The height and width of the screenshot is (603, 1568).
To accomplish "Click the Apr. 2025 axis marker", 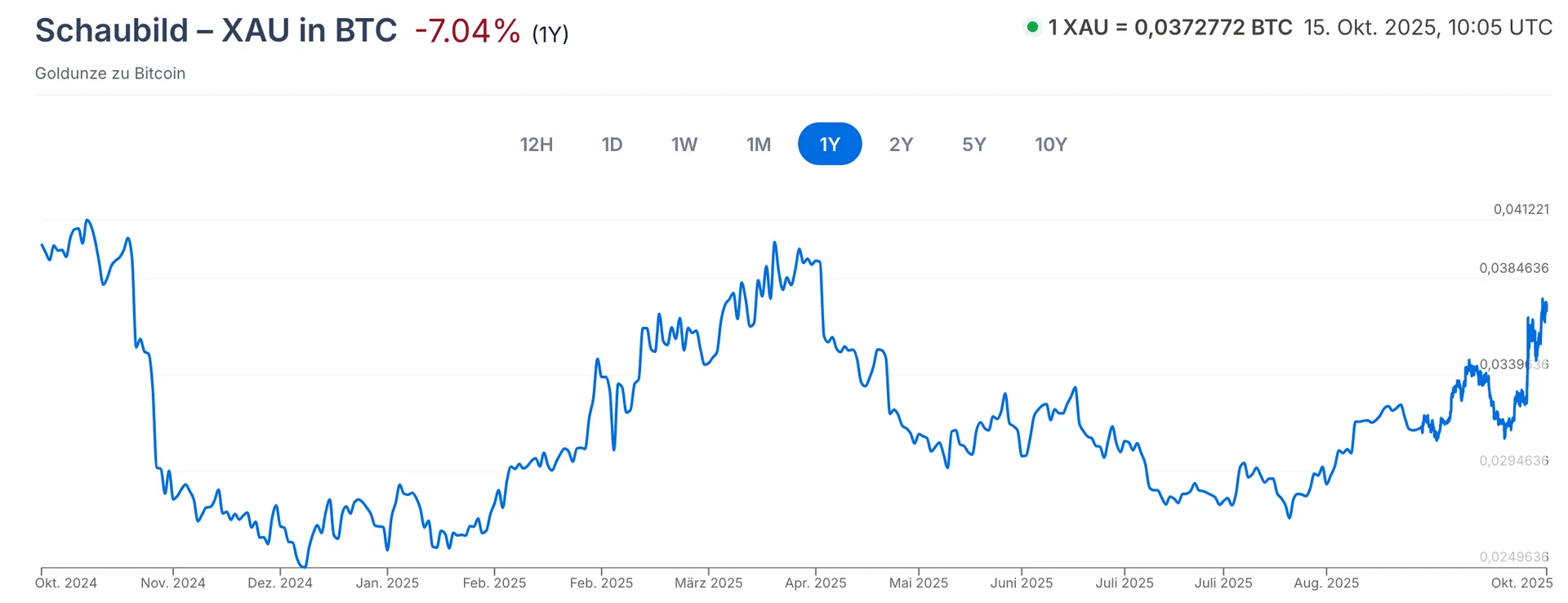I will tap(815, 583).
